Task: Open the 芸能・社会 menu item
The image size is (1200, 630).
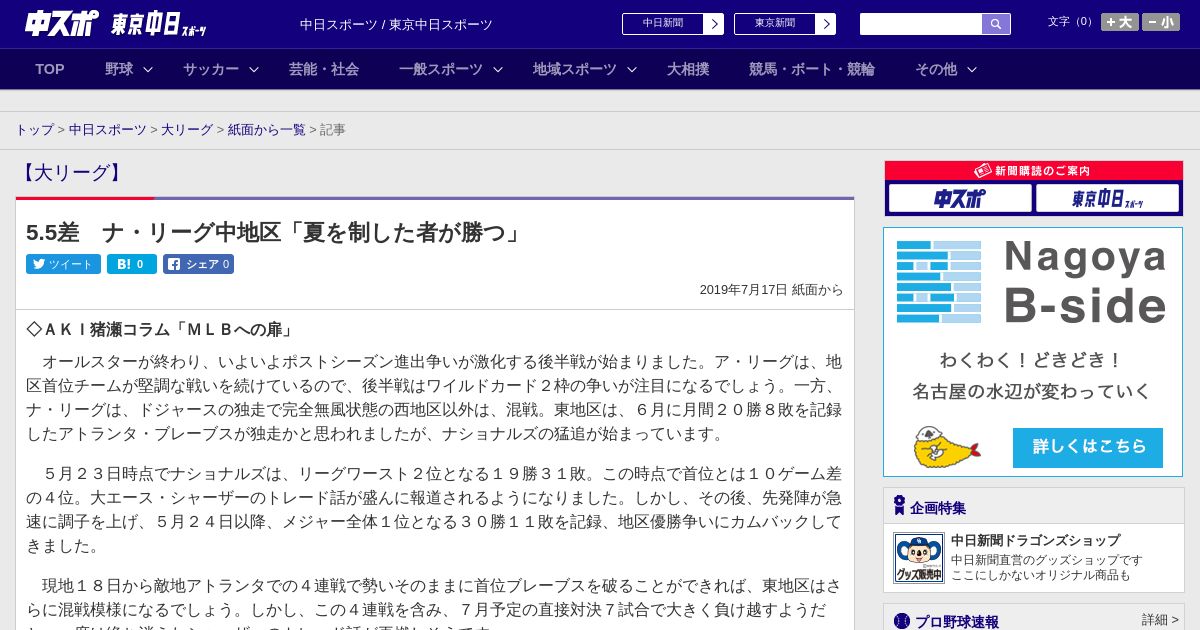Action: tap(324, 69)
